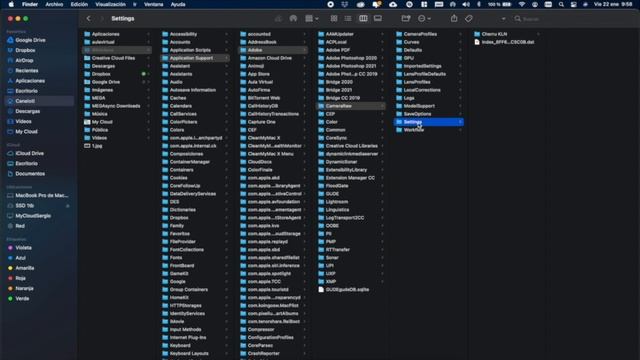Switch to icon grid view
Screen dimensions: 640x360
click(334, 19)
